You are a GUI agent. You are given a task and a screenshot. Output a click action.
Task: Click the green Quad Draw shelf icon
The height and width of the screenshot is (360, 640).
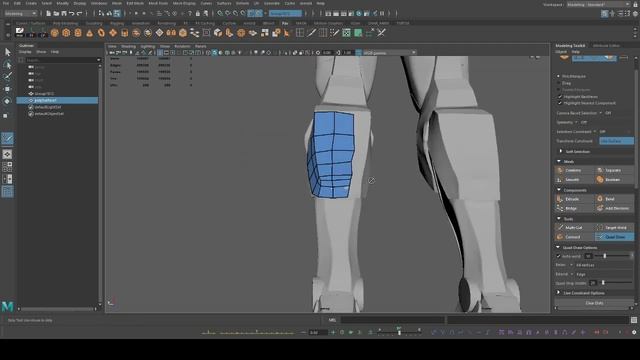358,33
